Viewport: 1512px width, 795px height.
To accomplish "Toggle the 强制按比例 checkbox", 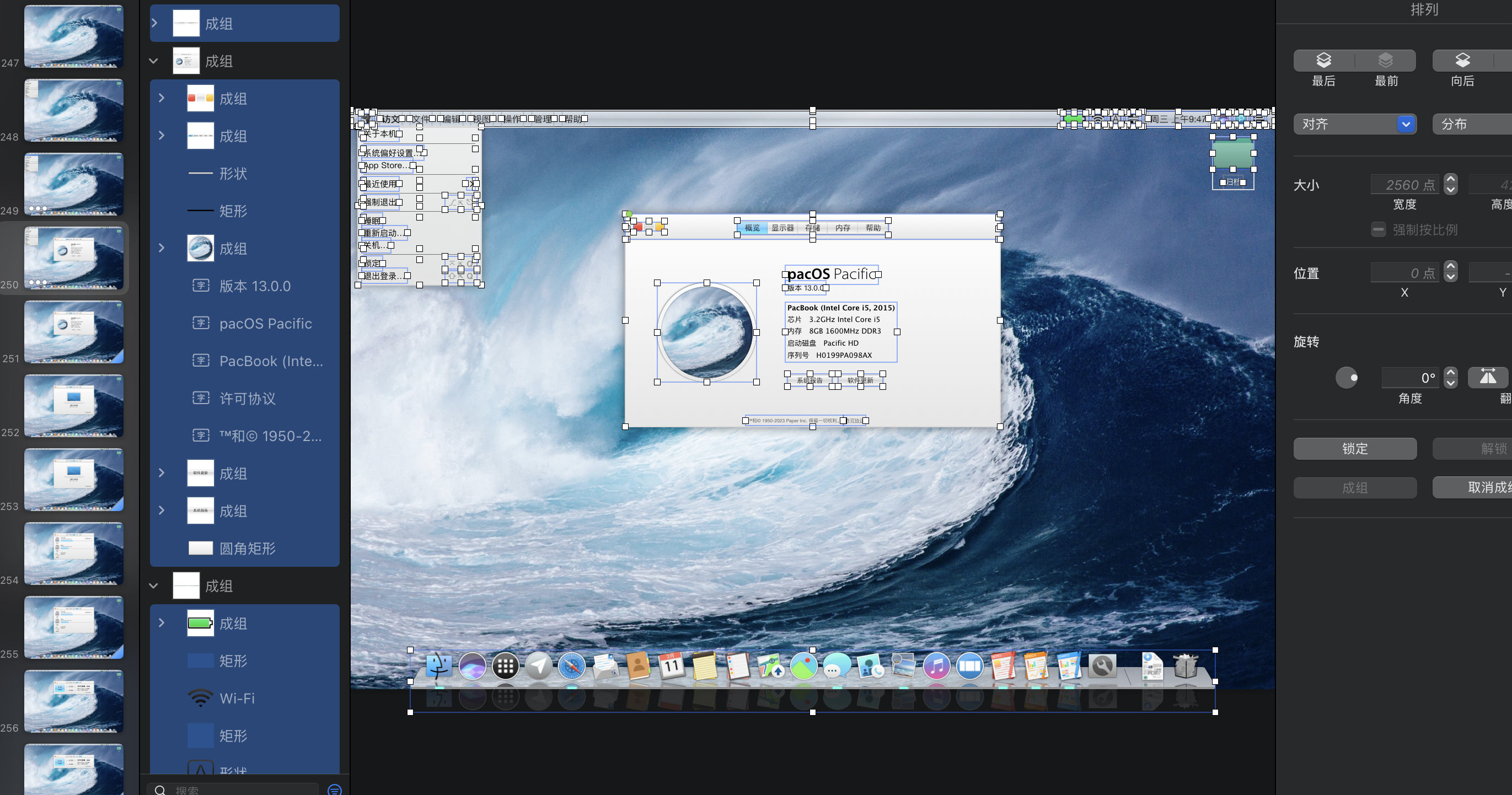I will pyautogui.click(x=1378, y=229).
